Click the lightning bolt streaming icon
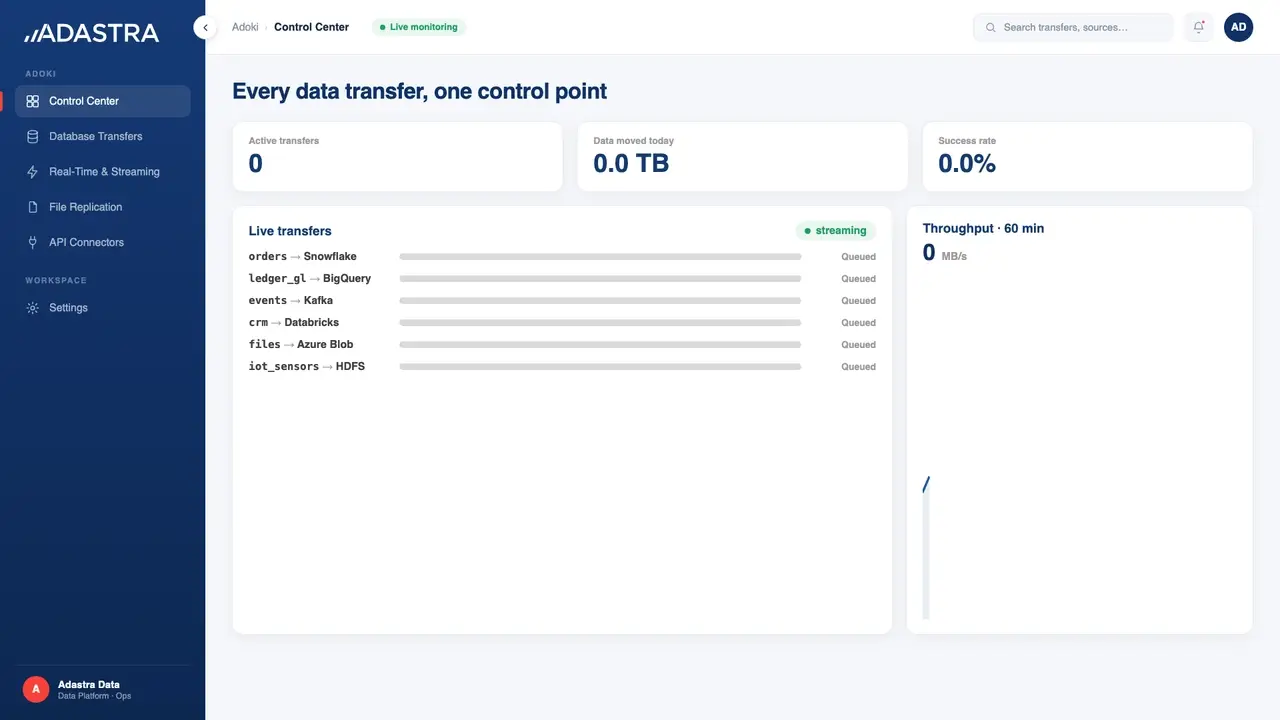The width and height of the screenshot is (1280, 720). (x=33, y=172)
